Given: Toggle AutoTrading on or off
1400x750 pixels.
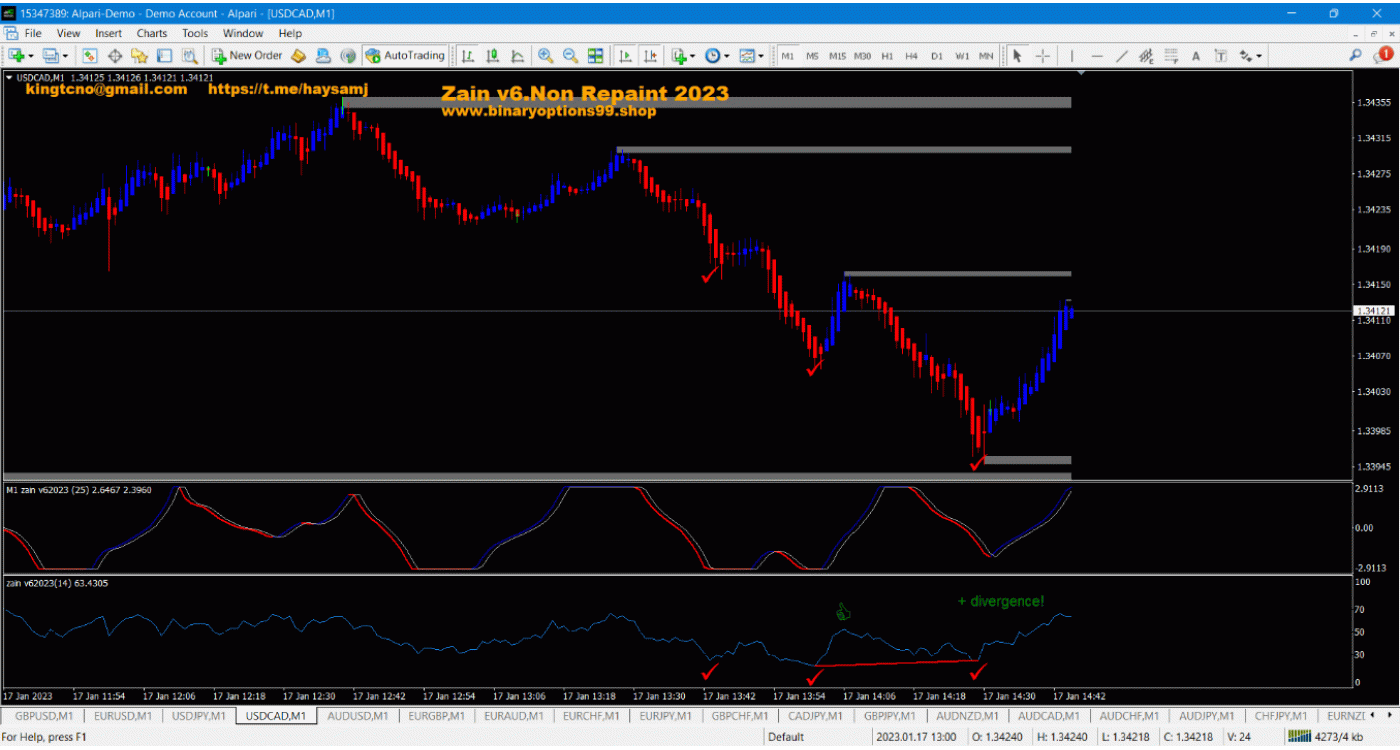Looking at the screenshot, I should click(x=405, y=56).
